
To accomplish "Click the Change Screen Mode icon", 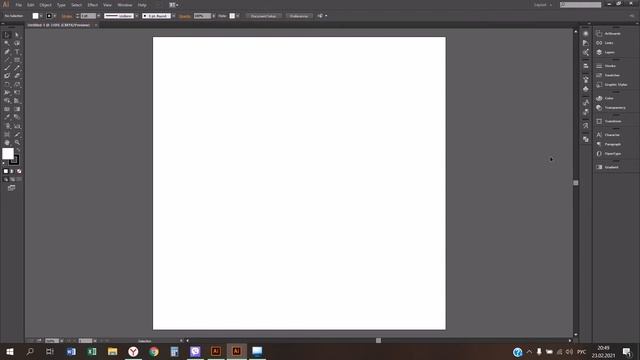I will tap(11, 188).
